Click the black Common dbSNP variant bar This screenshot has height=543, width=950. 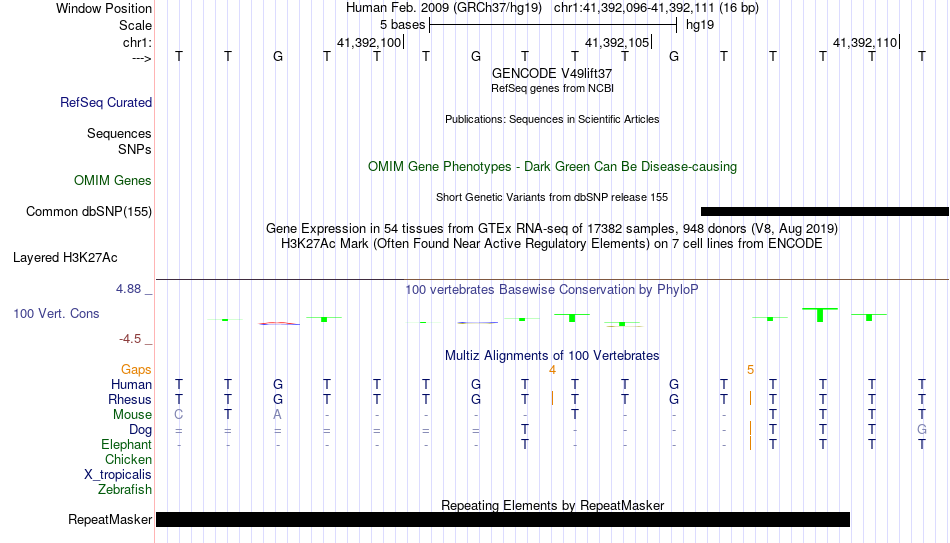coord(825,212)
